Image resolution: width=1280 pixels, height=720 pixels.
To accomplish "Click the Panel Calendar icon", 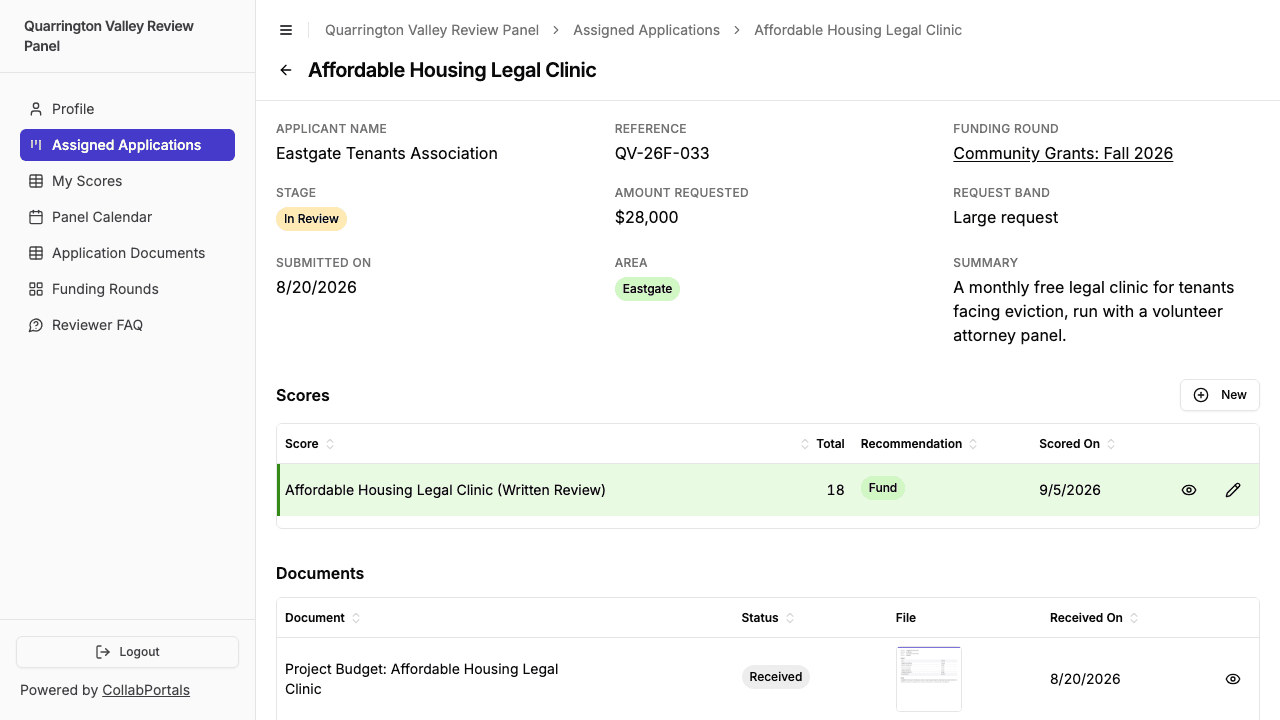I will point(36,217).
